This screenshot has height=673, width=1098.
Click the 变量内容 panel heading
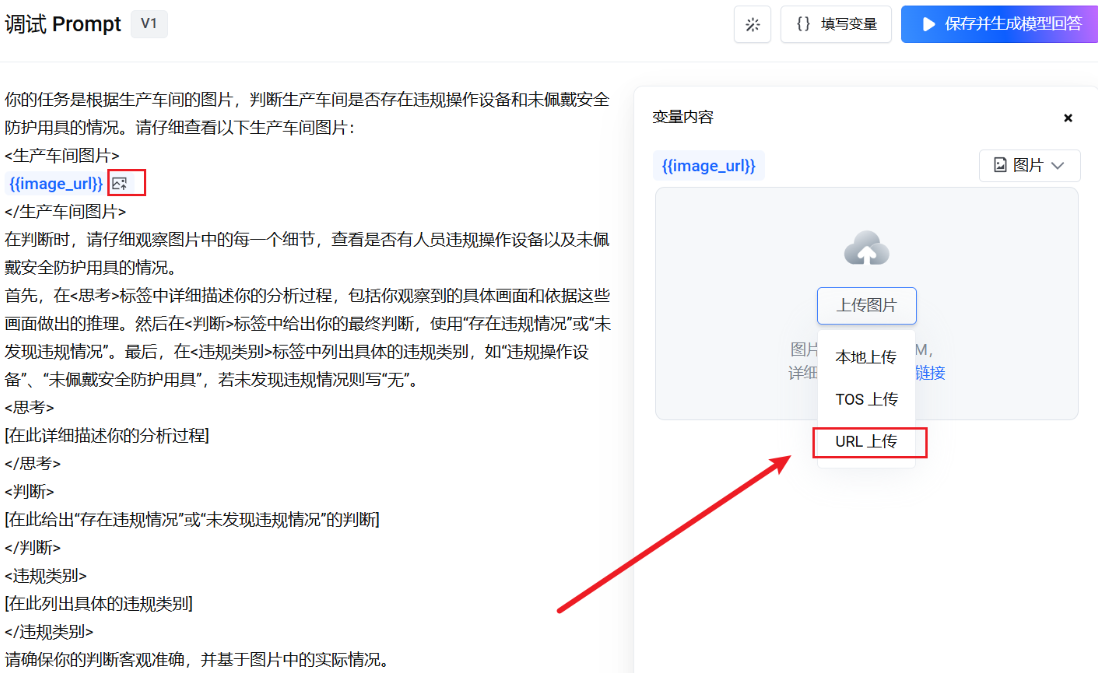tap(683, 117)
